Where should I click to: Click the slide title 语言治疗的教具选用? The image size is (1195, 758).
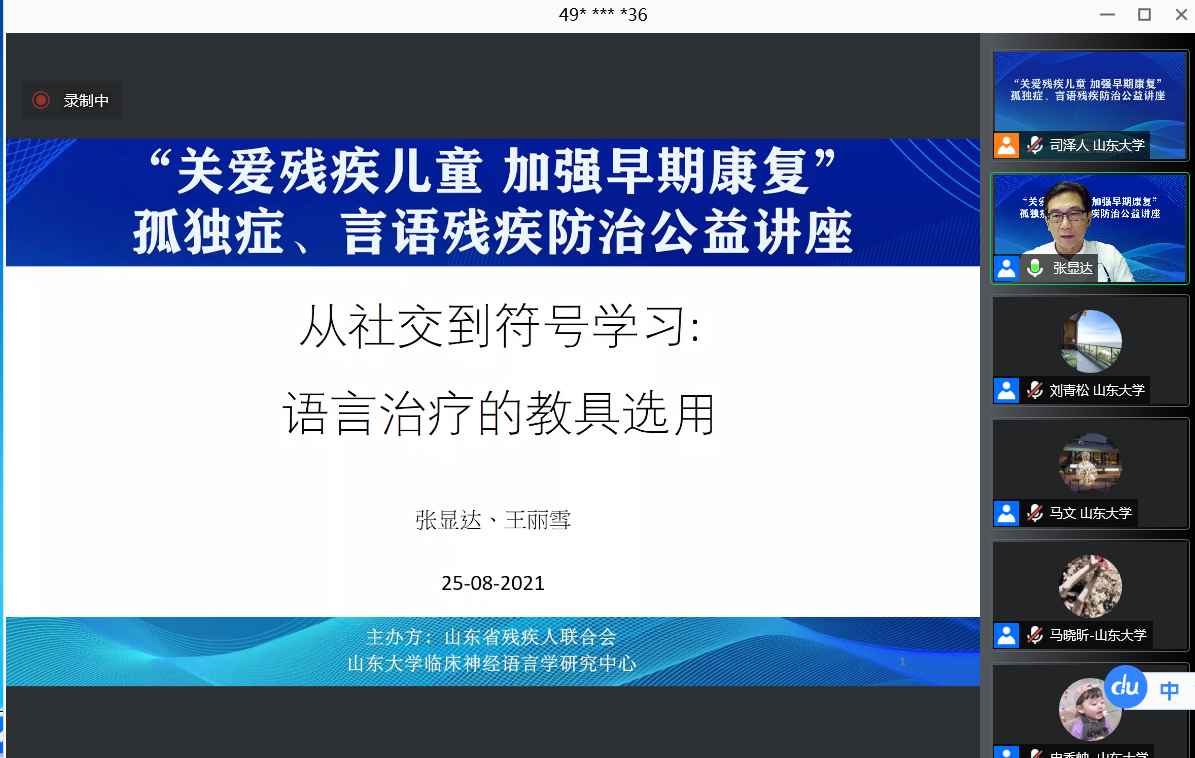(x=499, y=414)
